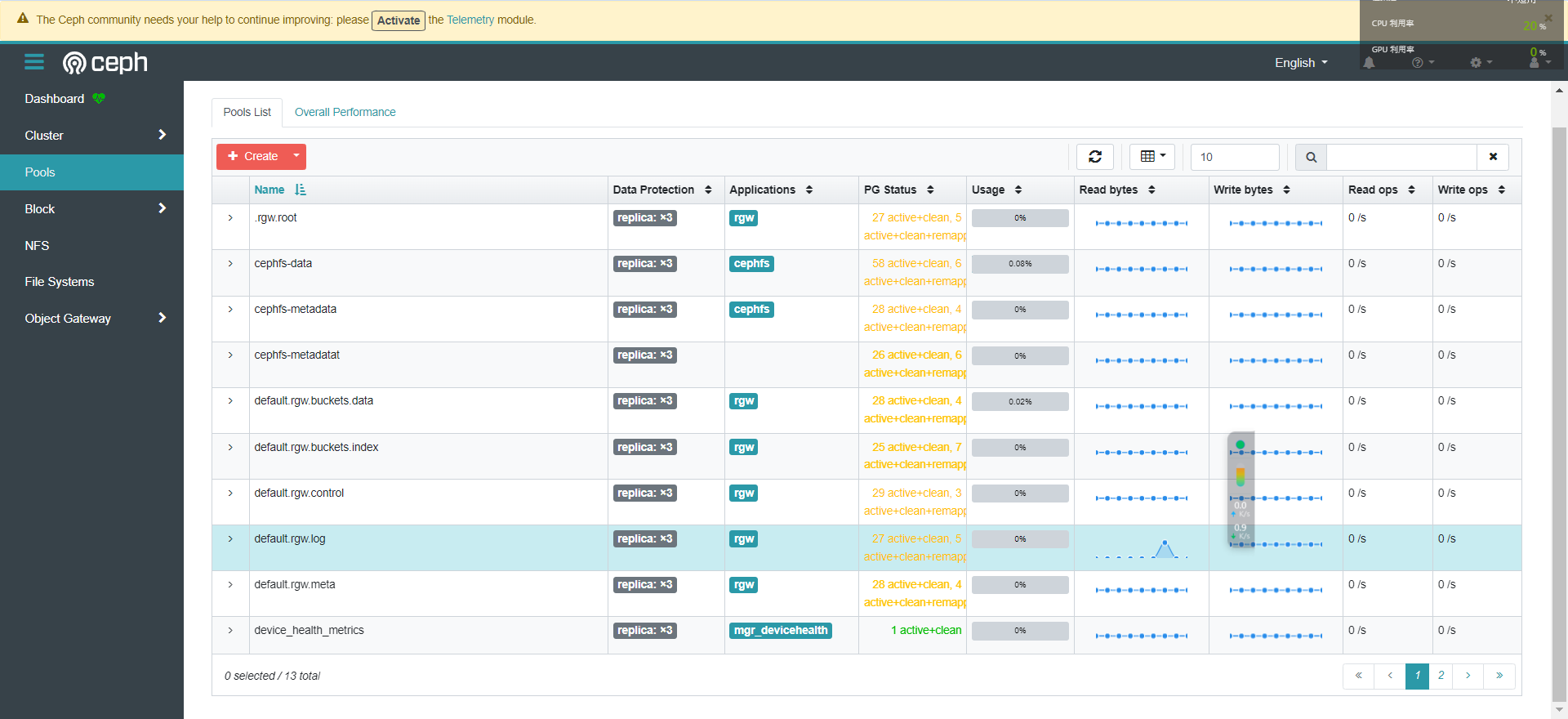Go to page 2 of pools
This screenshot has width=1568, height=719.
pos(1441,676)
